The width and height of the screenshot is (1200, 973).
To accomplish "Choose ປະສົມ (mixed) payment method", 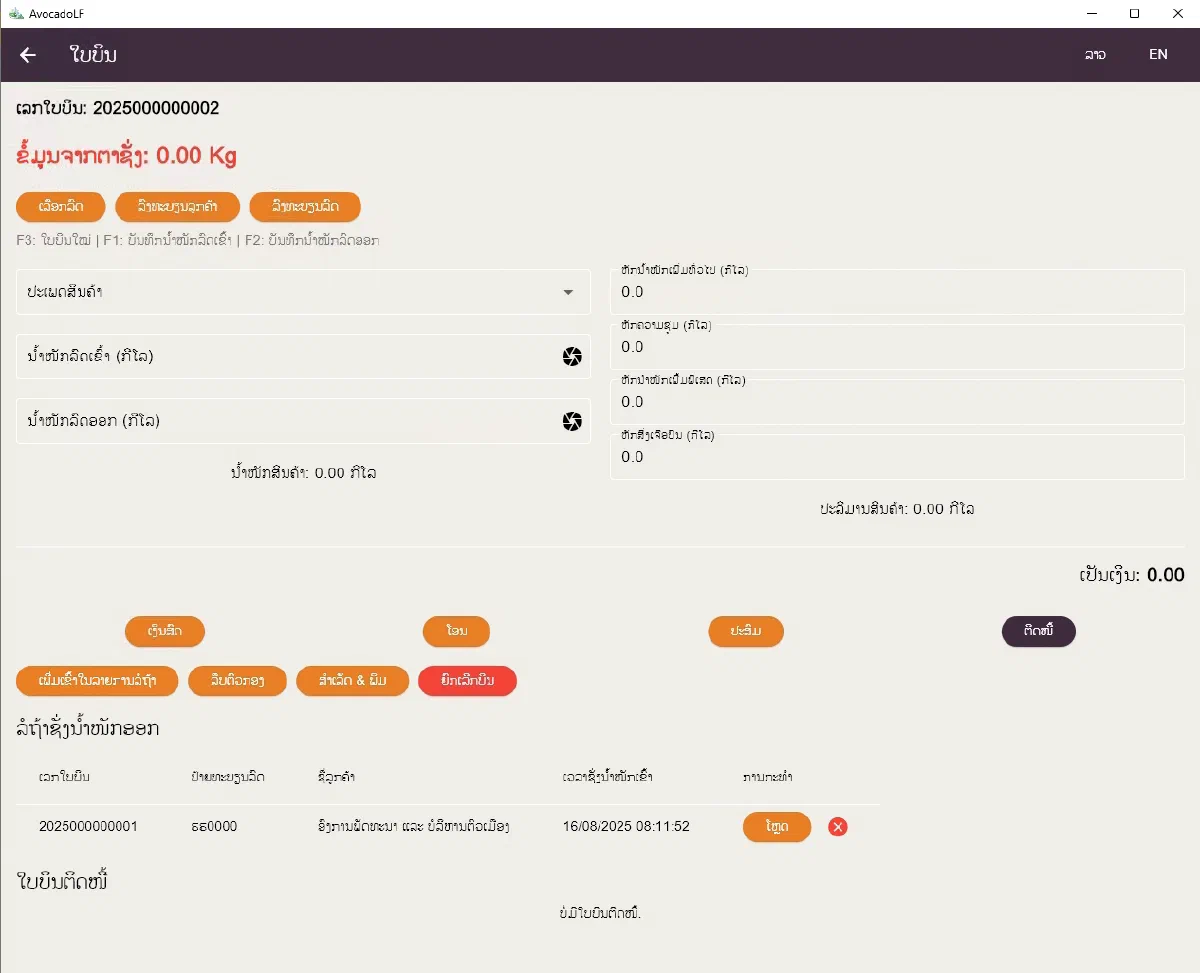I will pyautogui.click(x=746, y=632).
